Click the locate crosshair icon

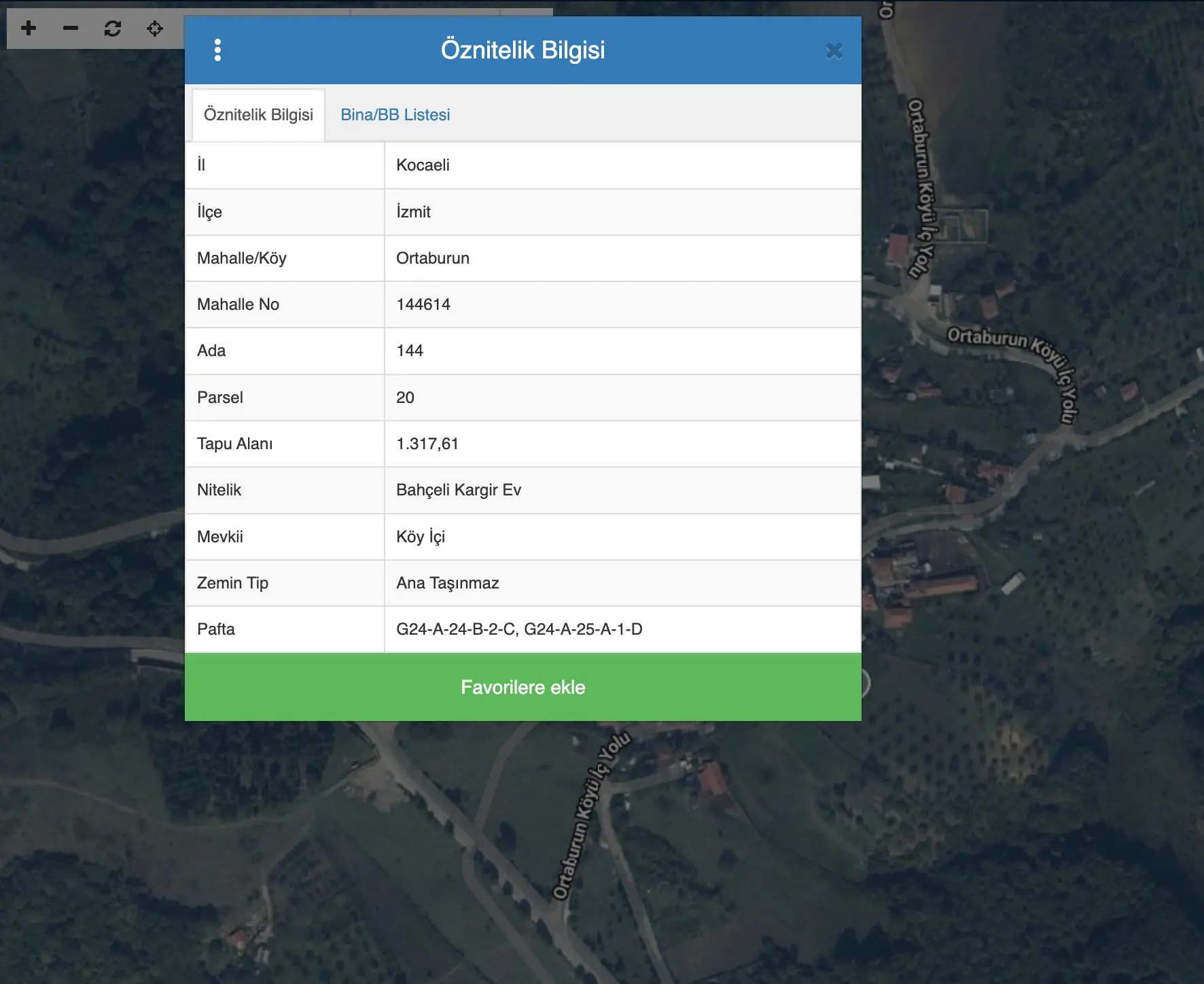[155, 28]
